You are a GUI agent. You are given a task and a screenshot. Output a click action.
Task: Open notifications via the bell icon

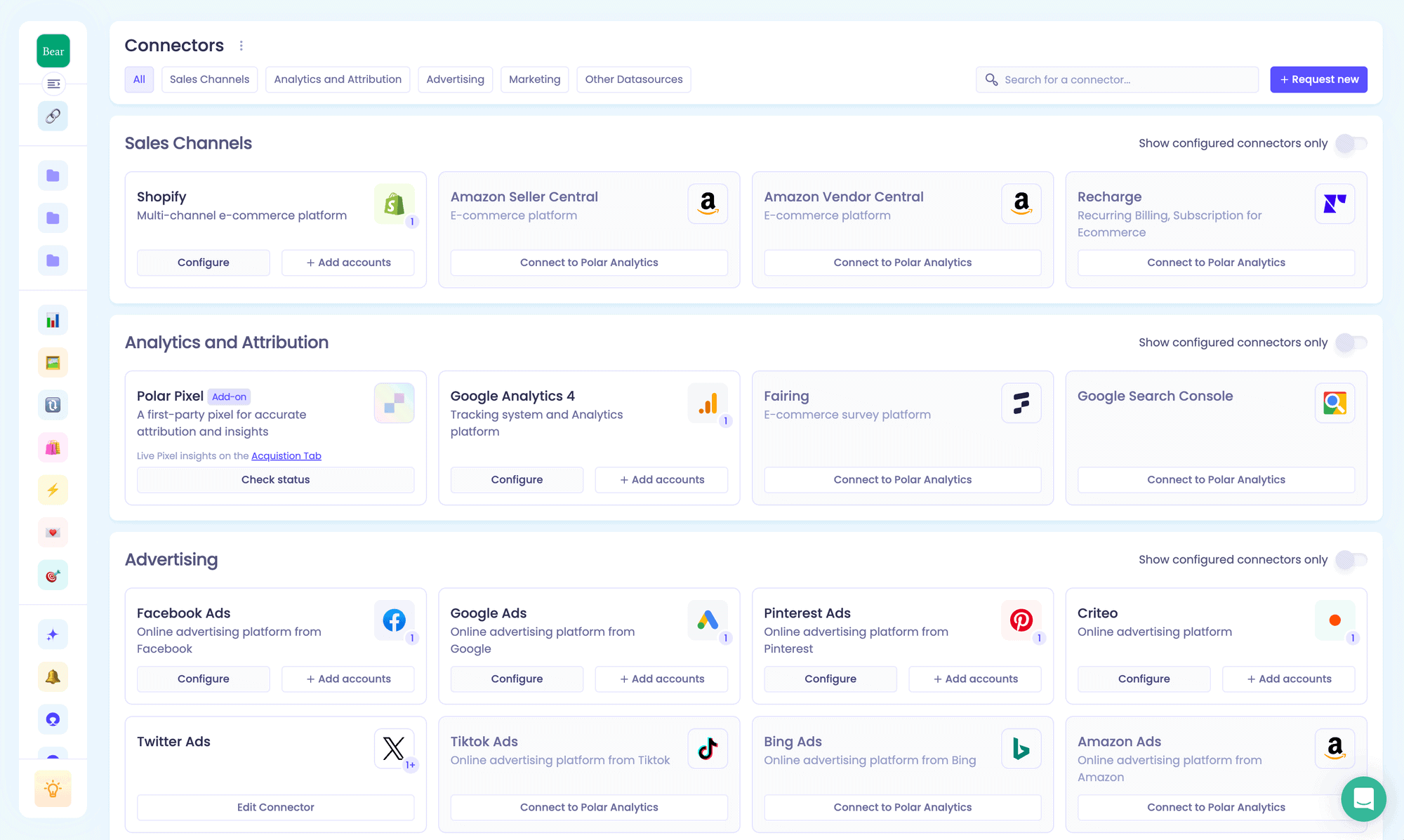[53, 676]
